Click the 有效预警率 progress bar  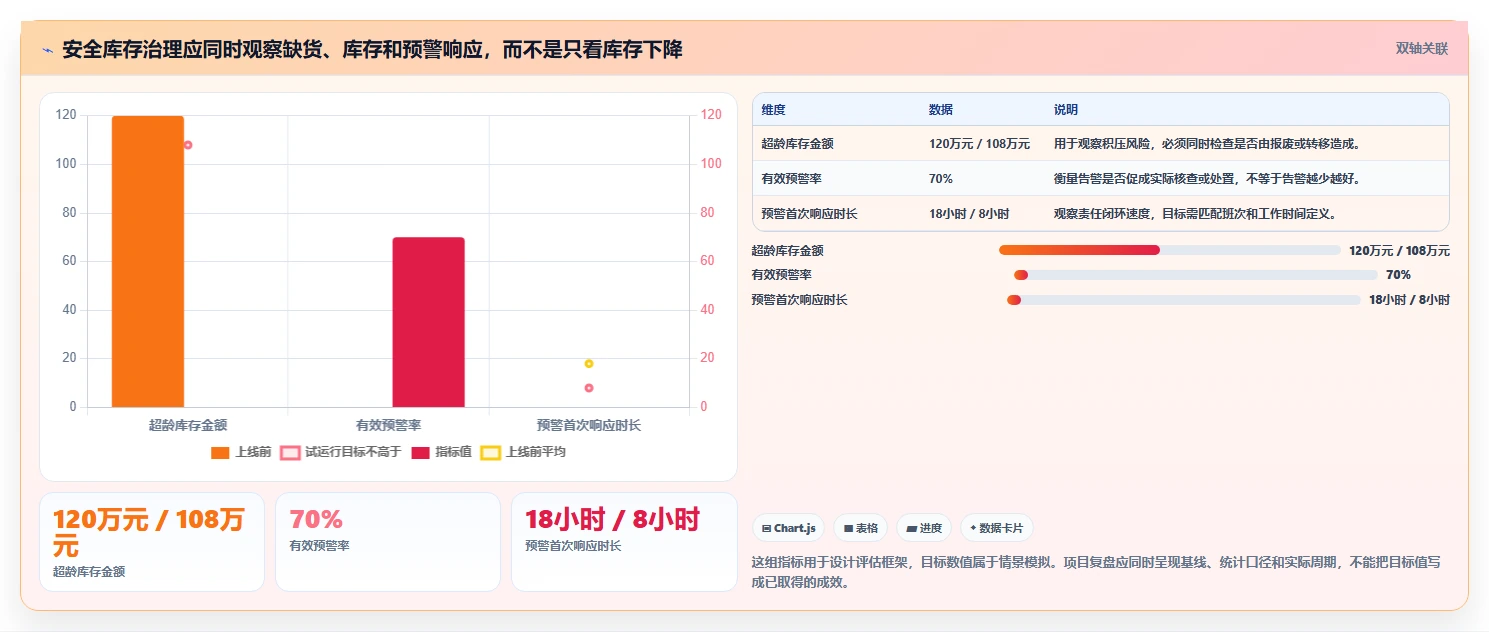tap(1195, 275)
